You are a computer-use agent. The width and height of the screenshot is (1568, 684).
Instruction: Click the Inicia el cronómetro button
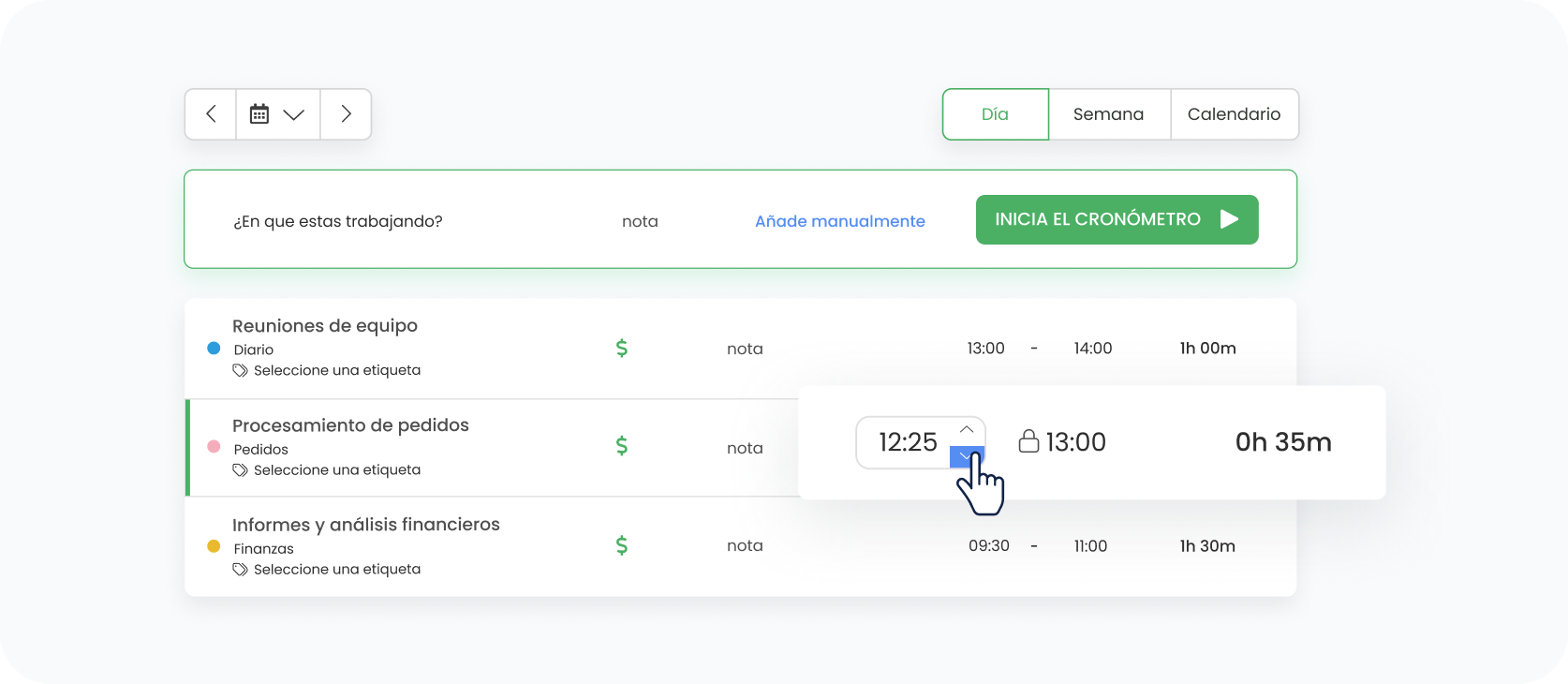1117,219
